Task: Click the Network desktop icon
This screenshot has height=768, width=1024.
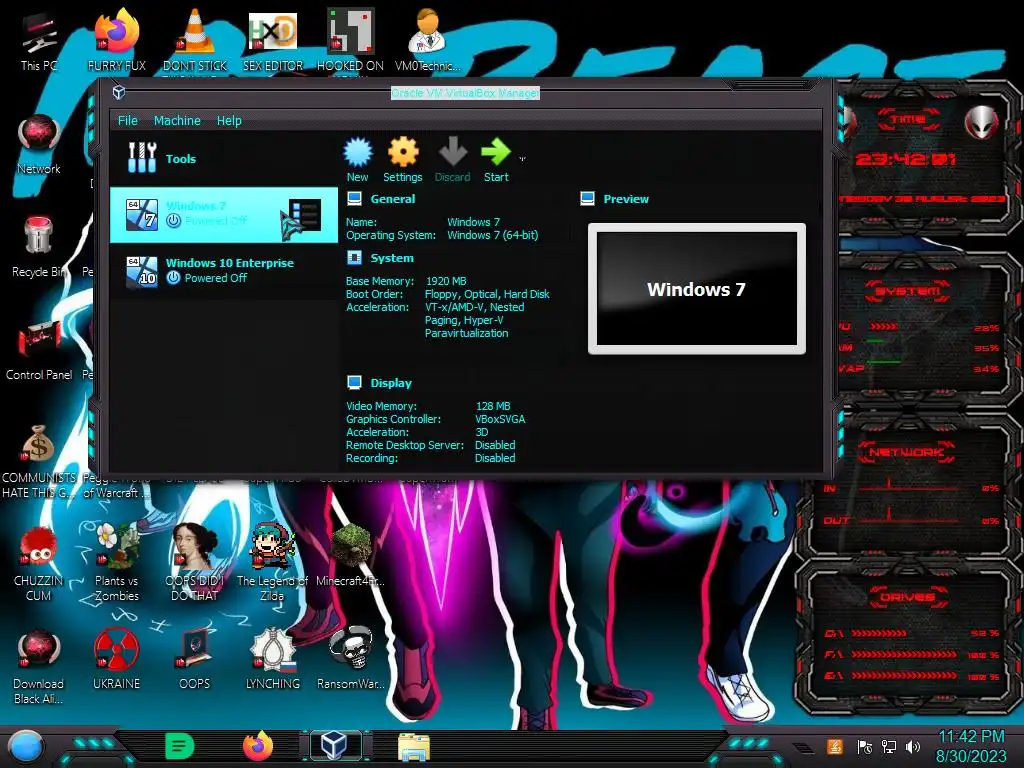Action: point(39,144)
